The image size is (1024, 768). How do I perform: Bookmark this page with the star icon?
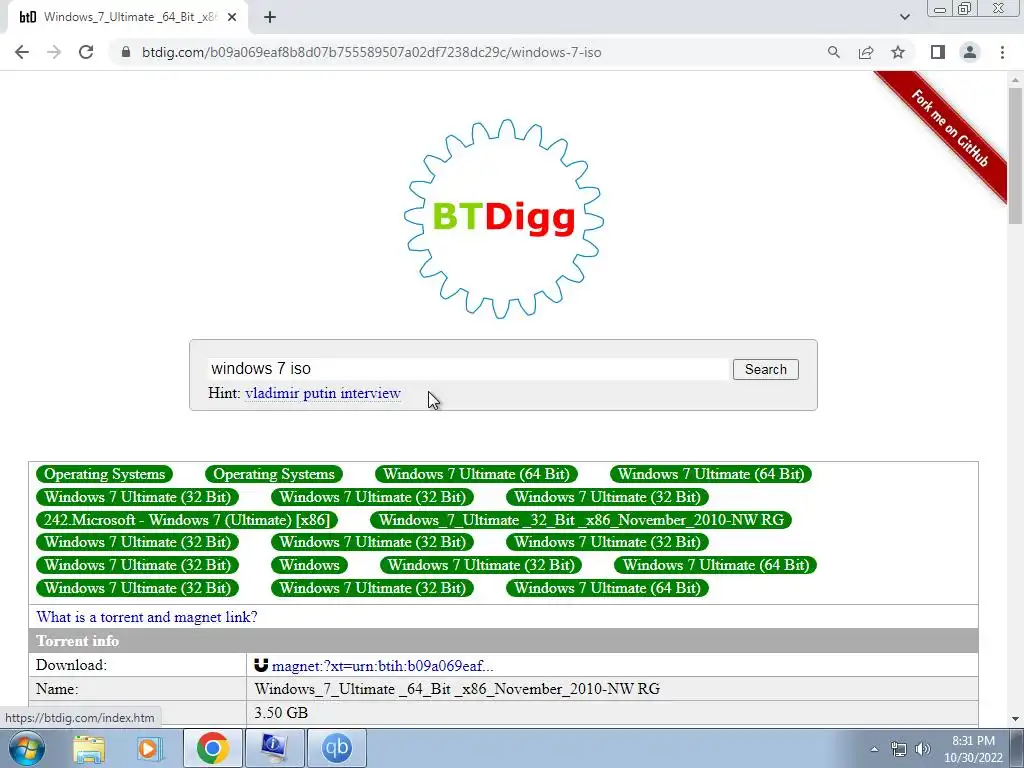coord(898,52)
